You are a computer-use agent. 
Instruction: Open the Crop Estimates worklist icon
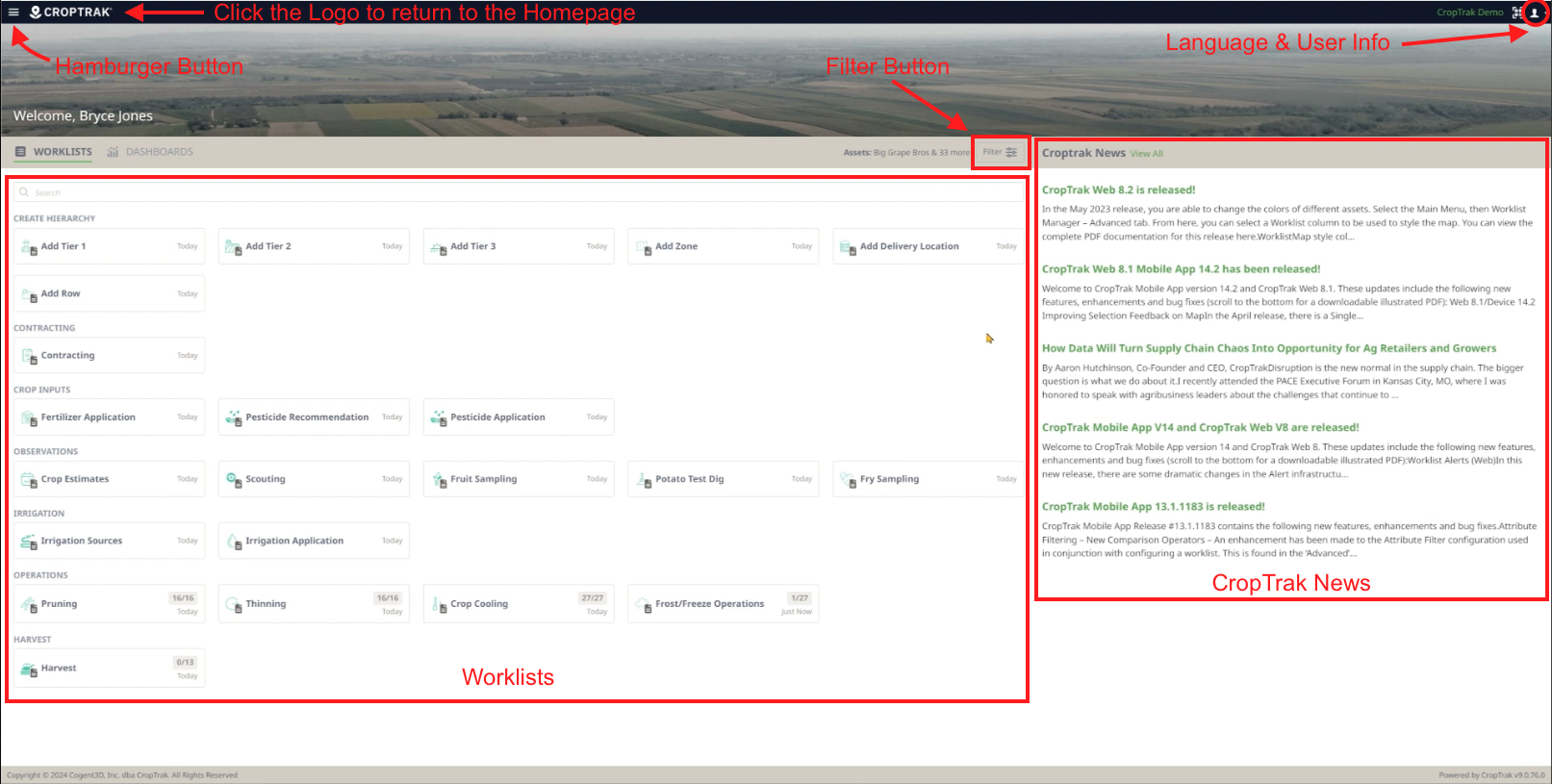pos(30,479)
